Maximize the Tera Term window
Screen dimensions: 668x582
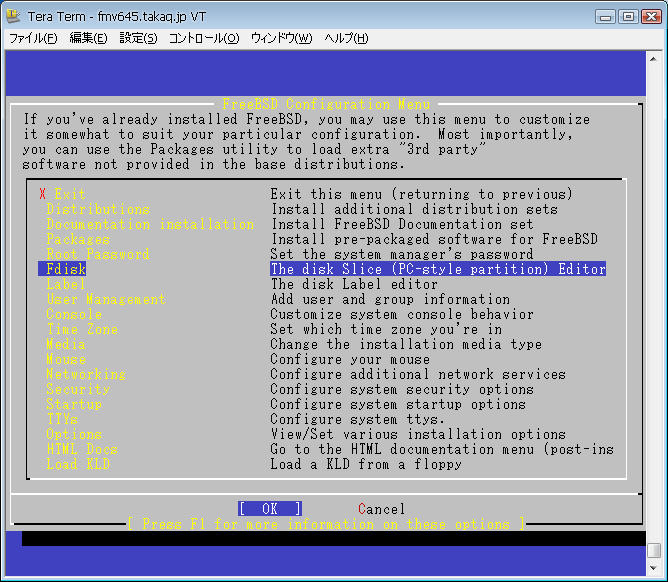(628, 17)
